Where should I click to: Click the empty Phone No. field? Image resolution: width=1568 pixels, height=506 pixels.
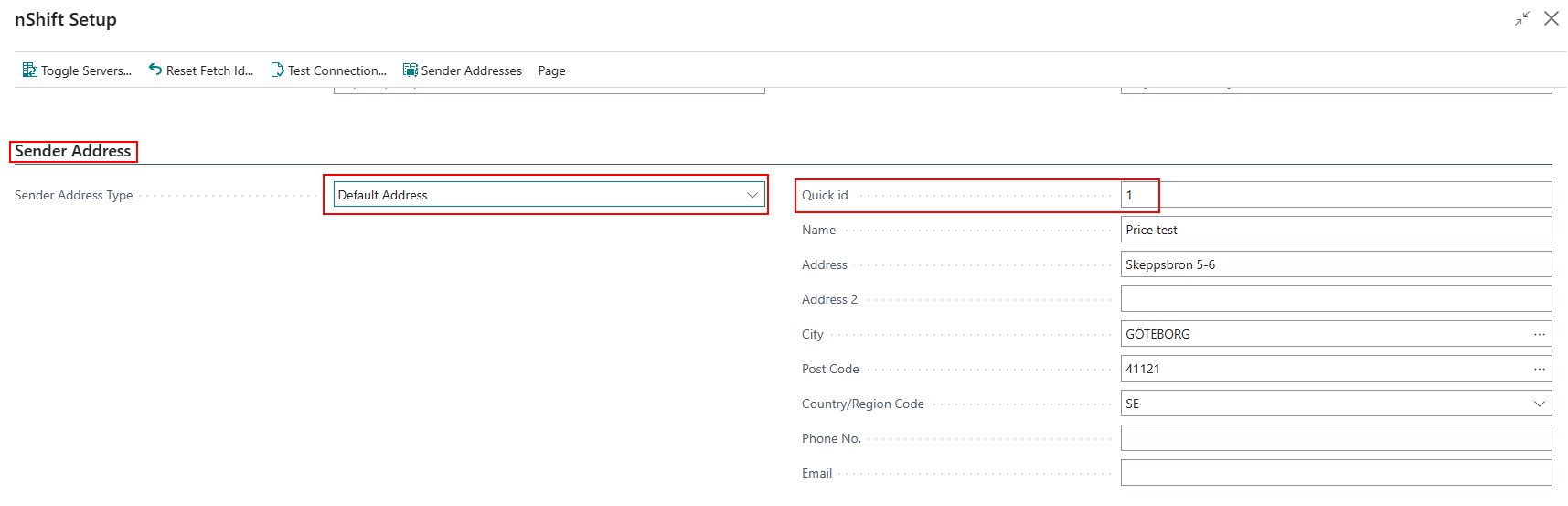(1336, 438)
